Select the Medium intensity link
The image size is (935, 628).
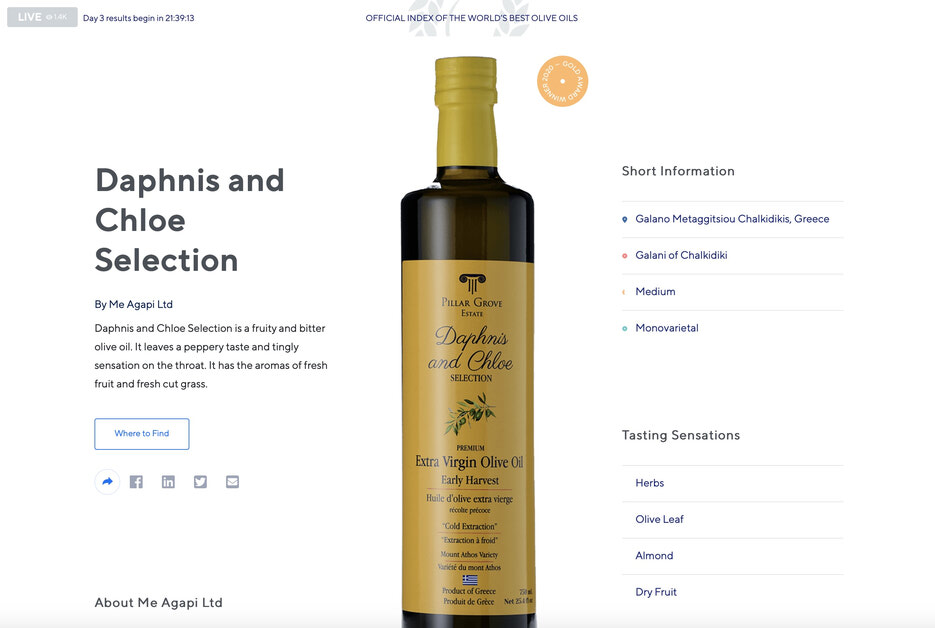coord(655,292)
